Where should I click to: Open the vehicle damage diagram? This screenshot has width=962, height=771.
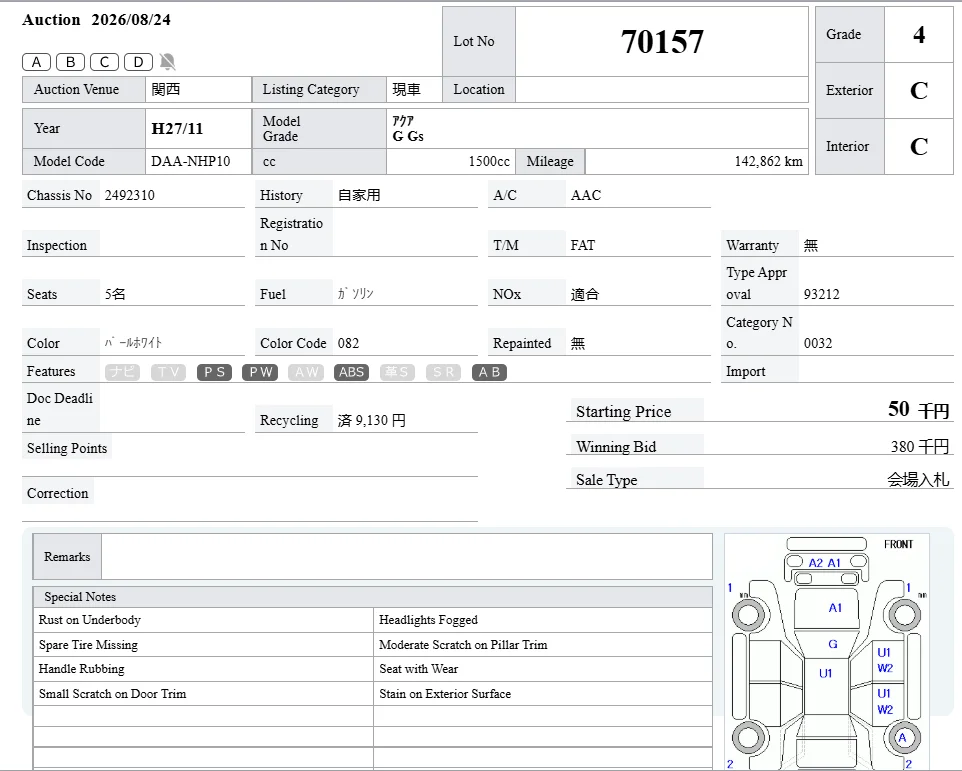pyautogui.click(x=827, y=652)
